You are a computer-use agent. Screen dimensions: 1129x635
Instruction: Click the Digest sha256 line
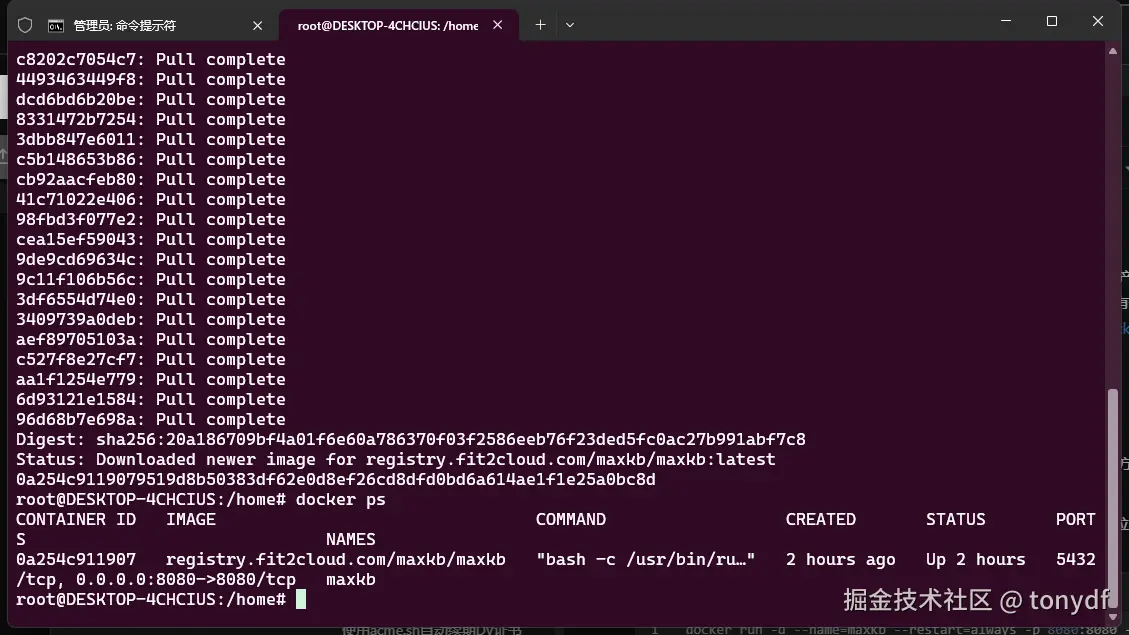(410, 439)
